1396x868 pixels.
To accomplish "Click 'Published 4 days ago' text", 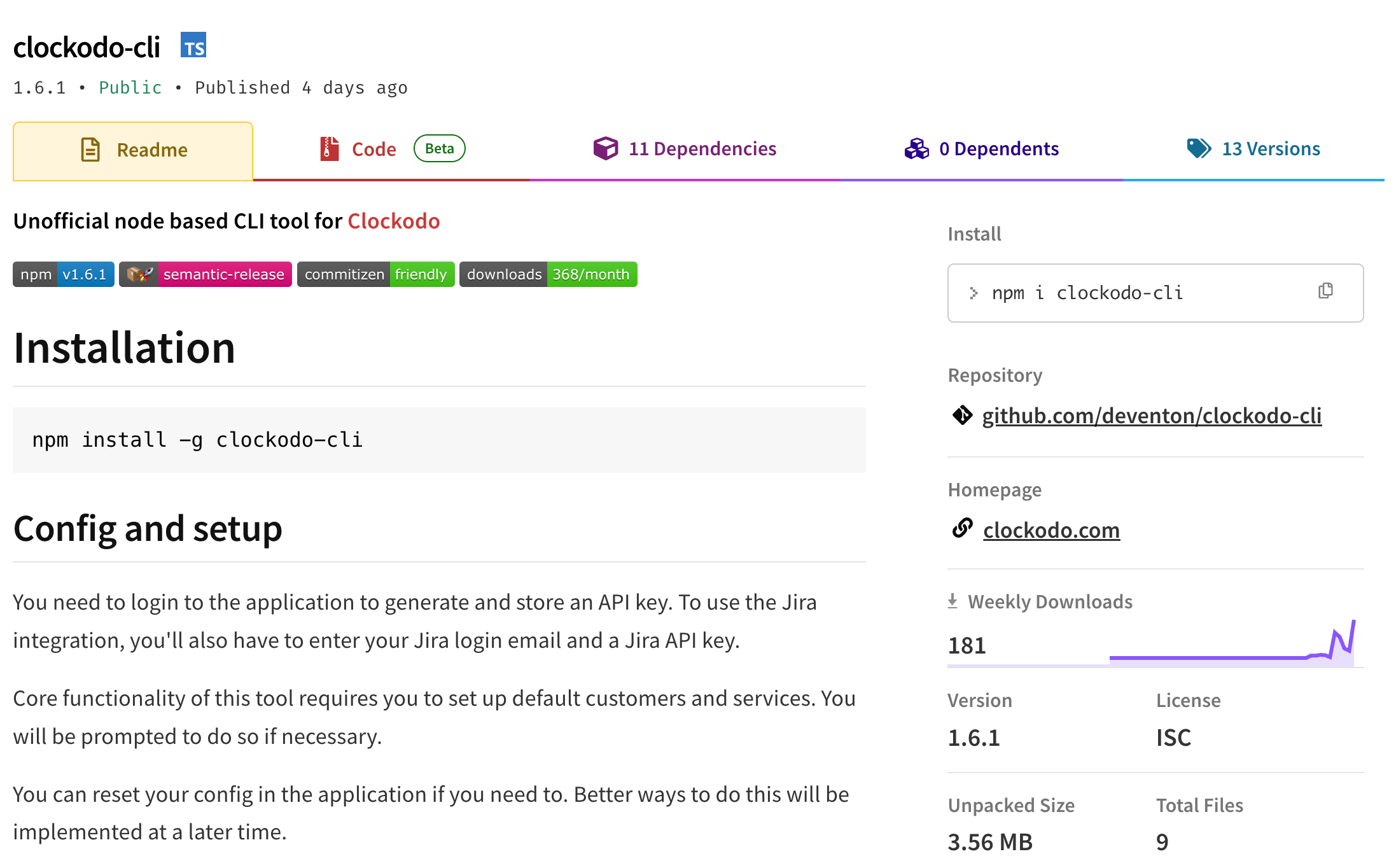I will (301, 88).
